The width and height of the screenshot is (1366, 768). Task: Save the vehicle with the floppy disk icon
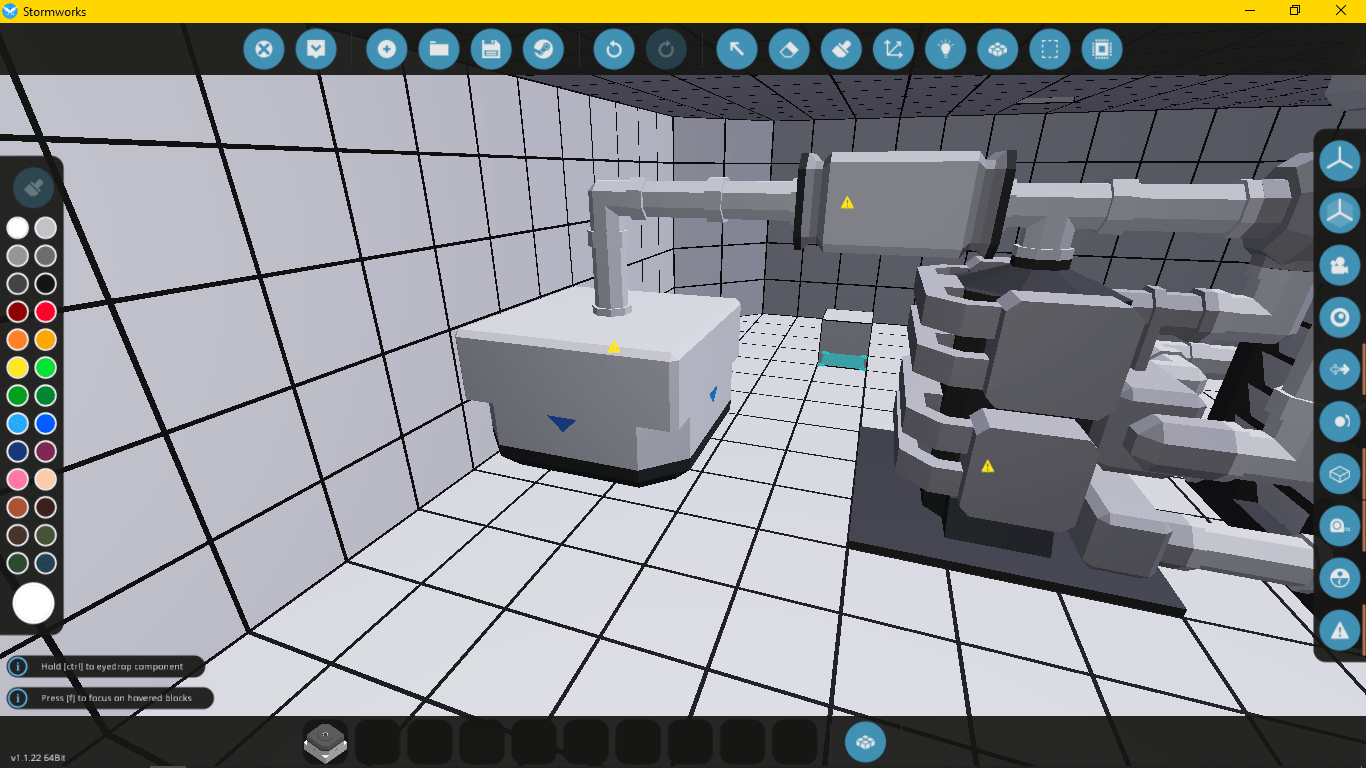[x=491, y=49]
